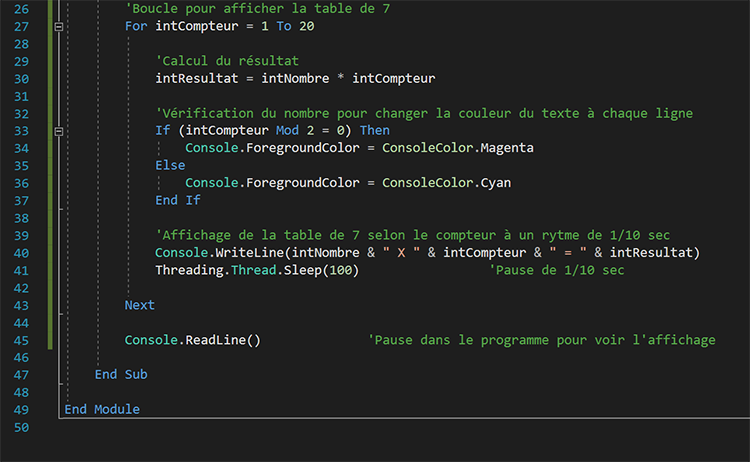Click the 'Next' keyword on line 43
750x462 pixels.
pos(140,305)
